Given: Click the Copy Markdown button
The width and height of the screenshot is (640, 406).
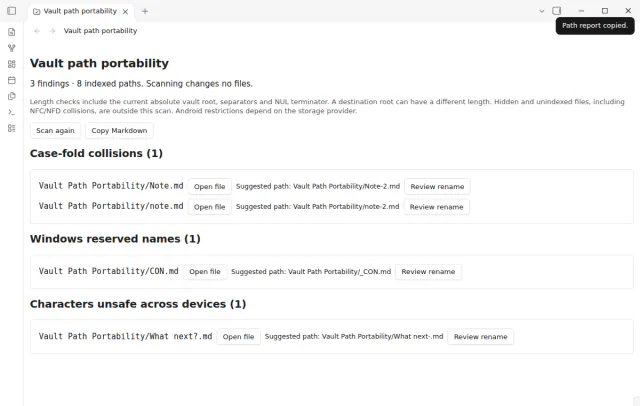Looking at the screenshot, I should (x=119, y=131).
